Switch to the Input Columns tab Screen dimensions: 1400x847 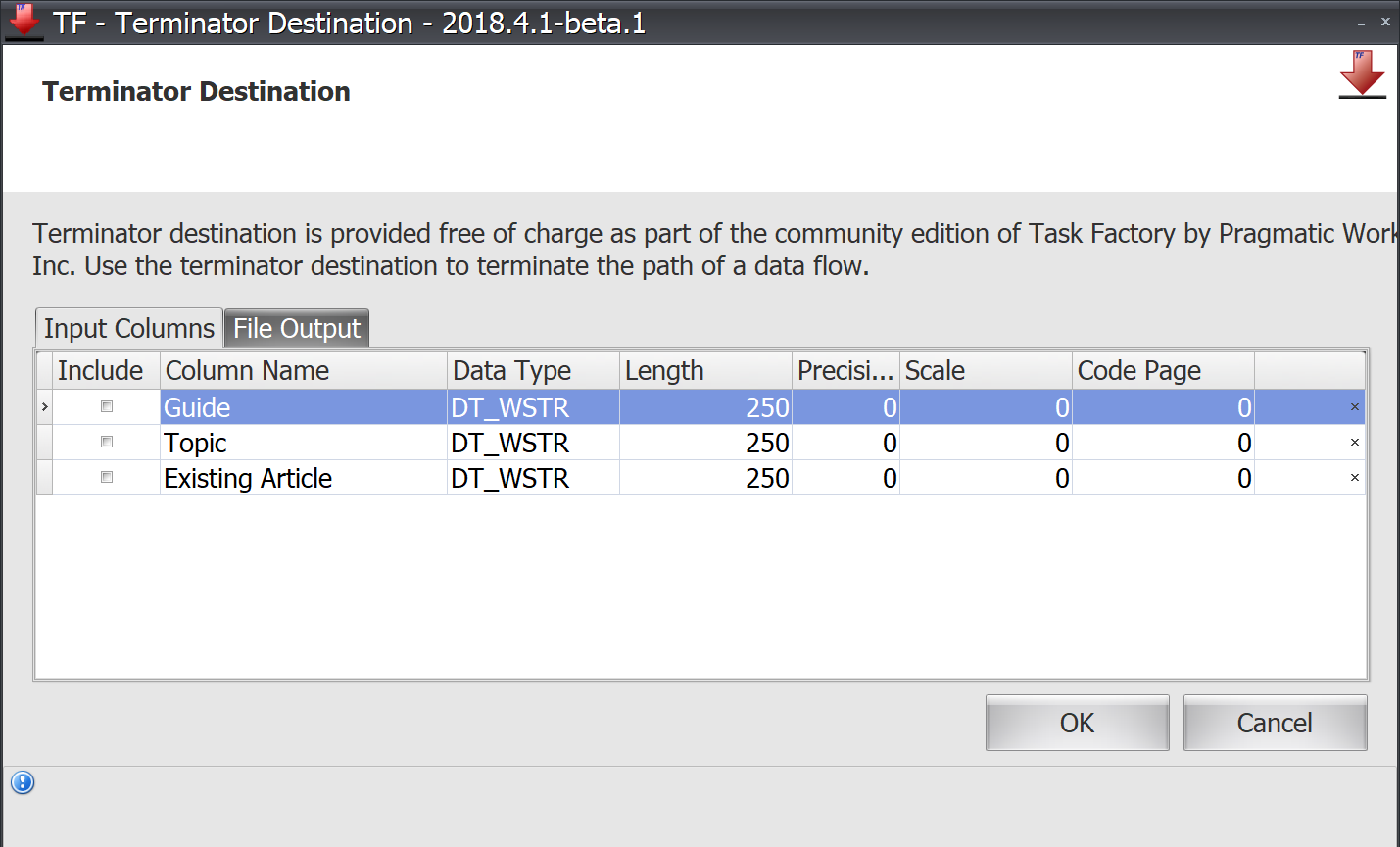point(128,328)
